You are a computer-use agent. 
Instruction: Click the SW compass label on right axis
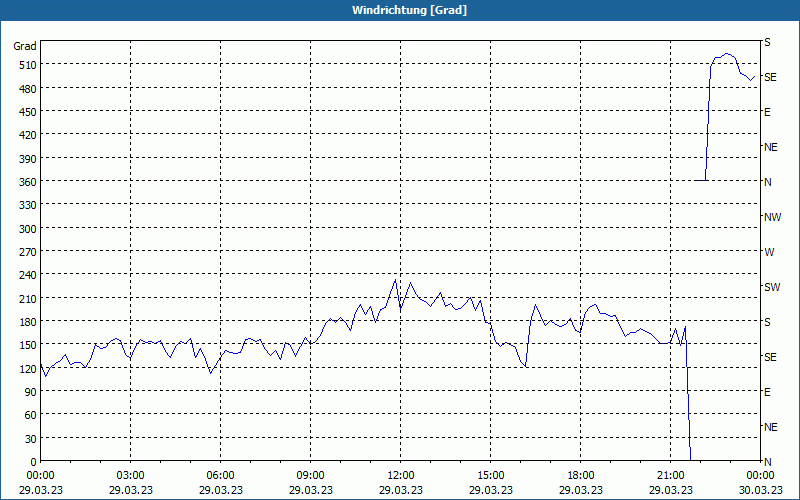click(x=772, y=287)
